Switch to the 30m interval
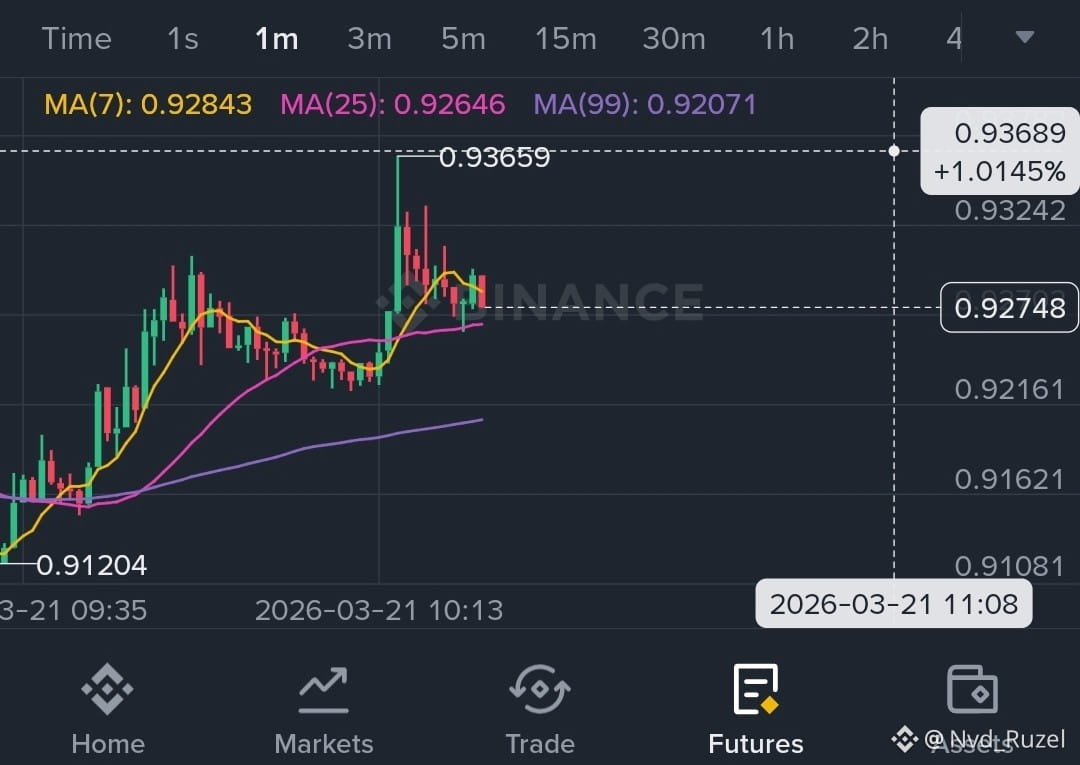 tap(674, 39)
